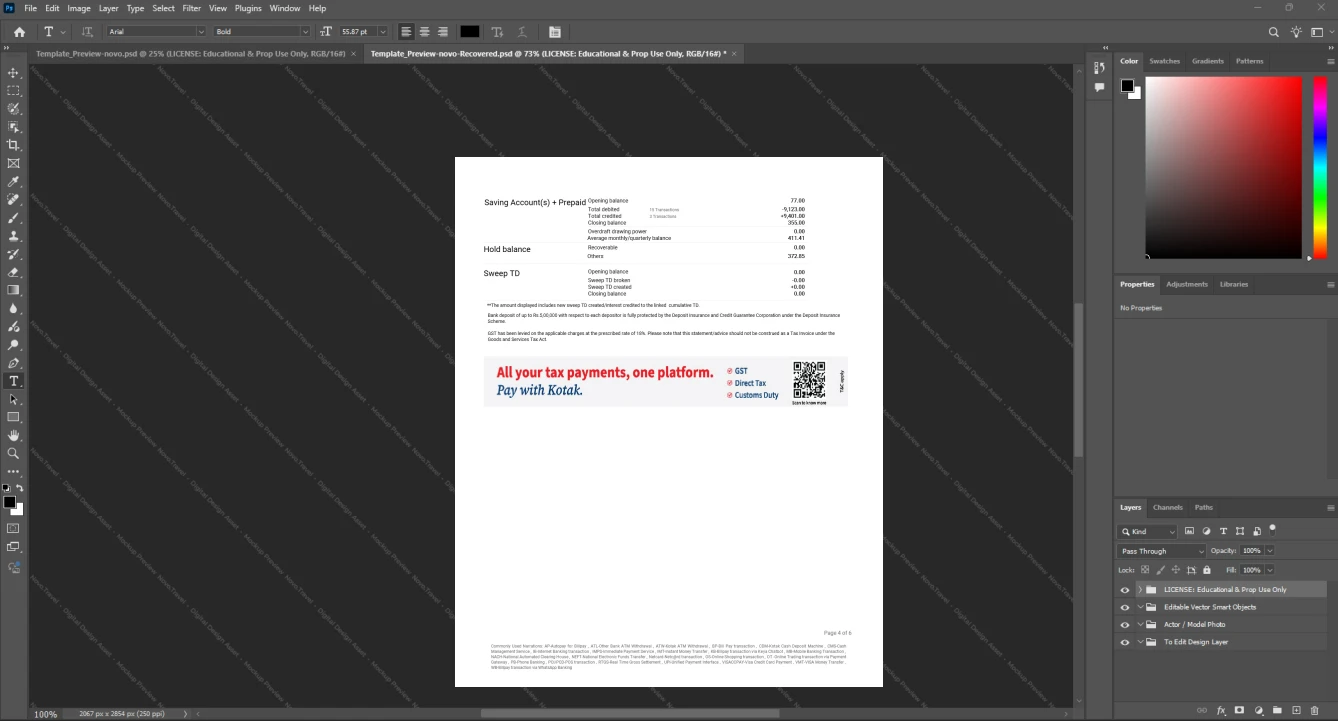
Task: Click the Create new layer icon
Action: click(1297, 710)
